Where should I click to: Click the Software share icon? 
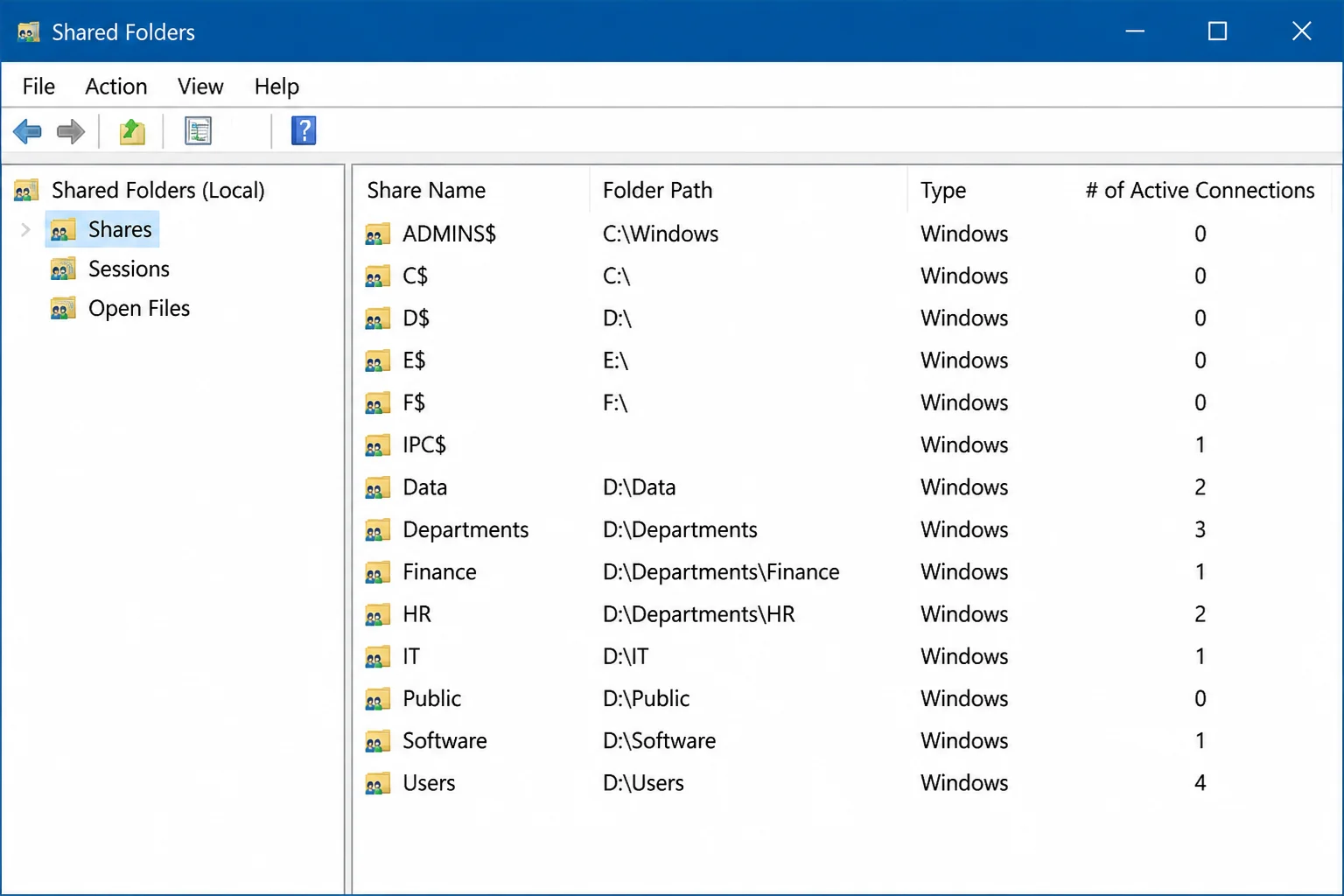pos(377,741)
